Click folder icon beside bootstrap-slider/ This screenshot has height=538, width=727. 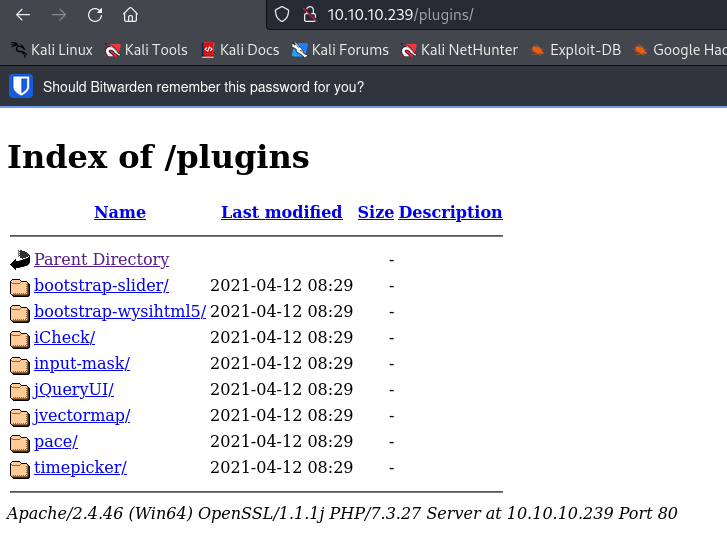pyautogui.click(x=20, y=287)
